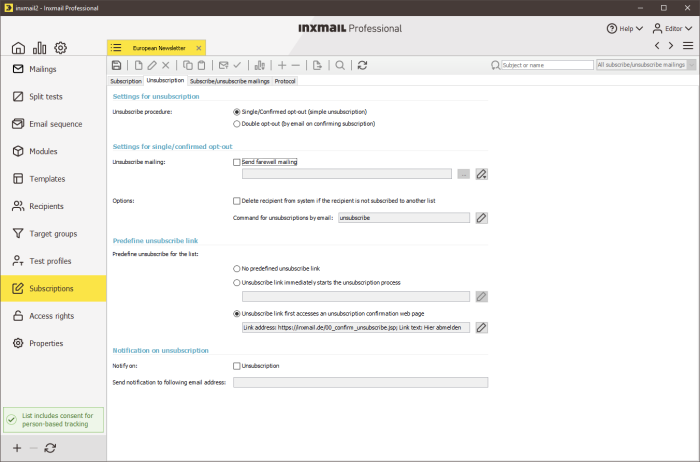Open the Help dropdown

tap(625, 29)
